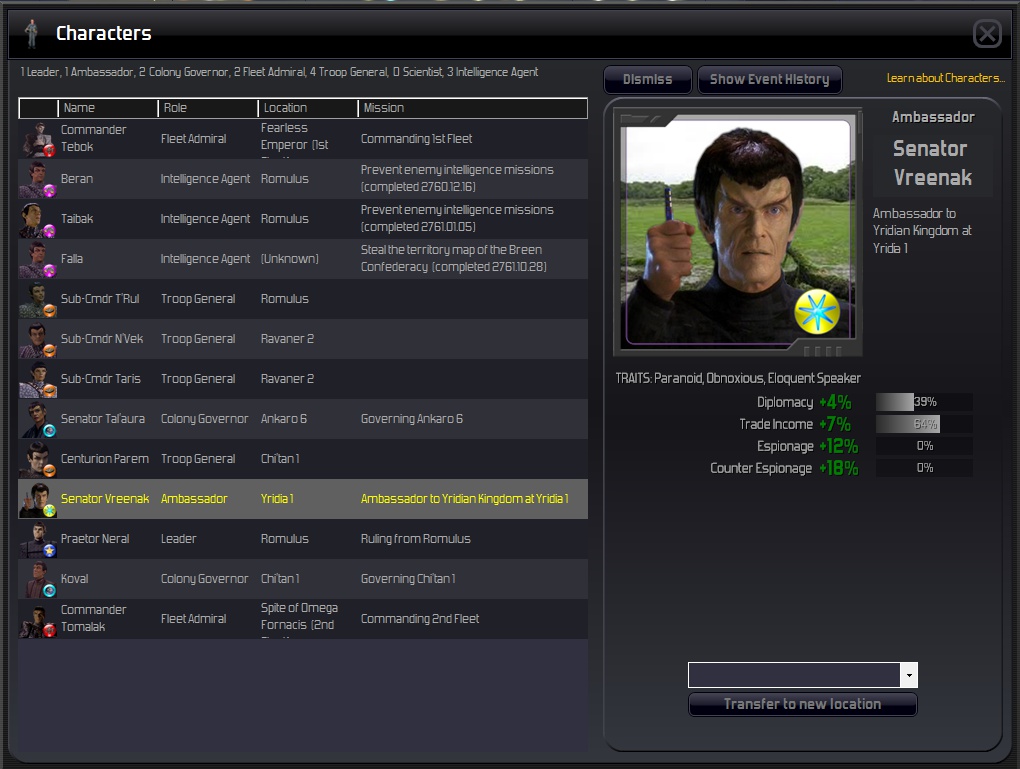1020x769 pixels.
Task: Click Commander Tebok's portrait icon
Action: pos(38,139)
